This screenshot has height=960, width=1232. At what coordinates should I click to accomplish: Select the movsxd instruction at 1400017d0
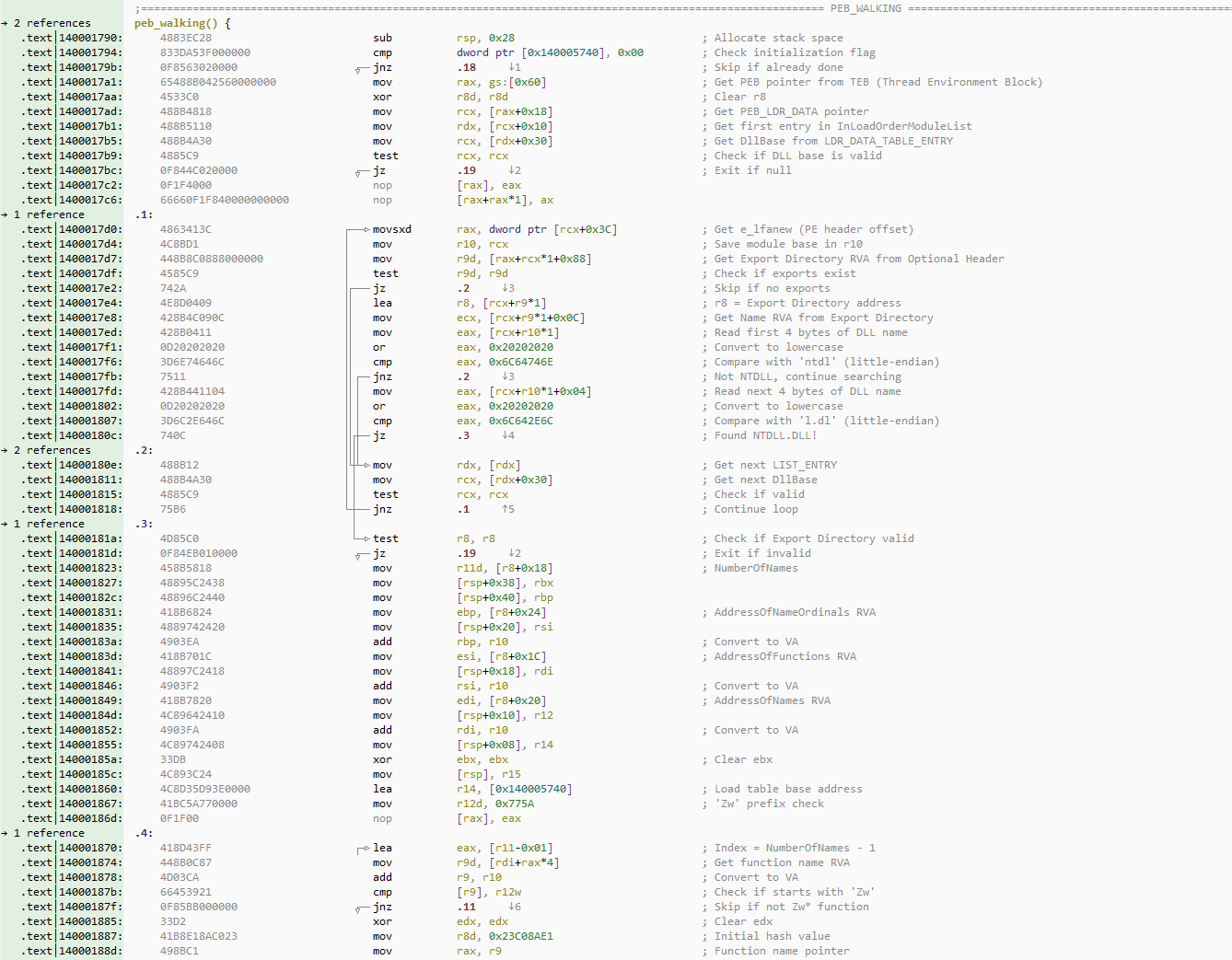point(391,229)
